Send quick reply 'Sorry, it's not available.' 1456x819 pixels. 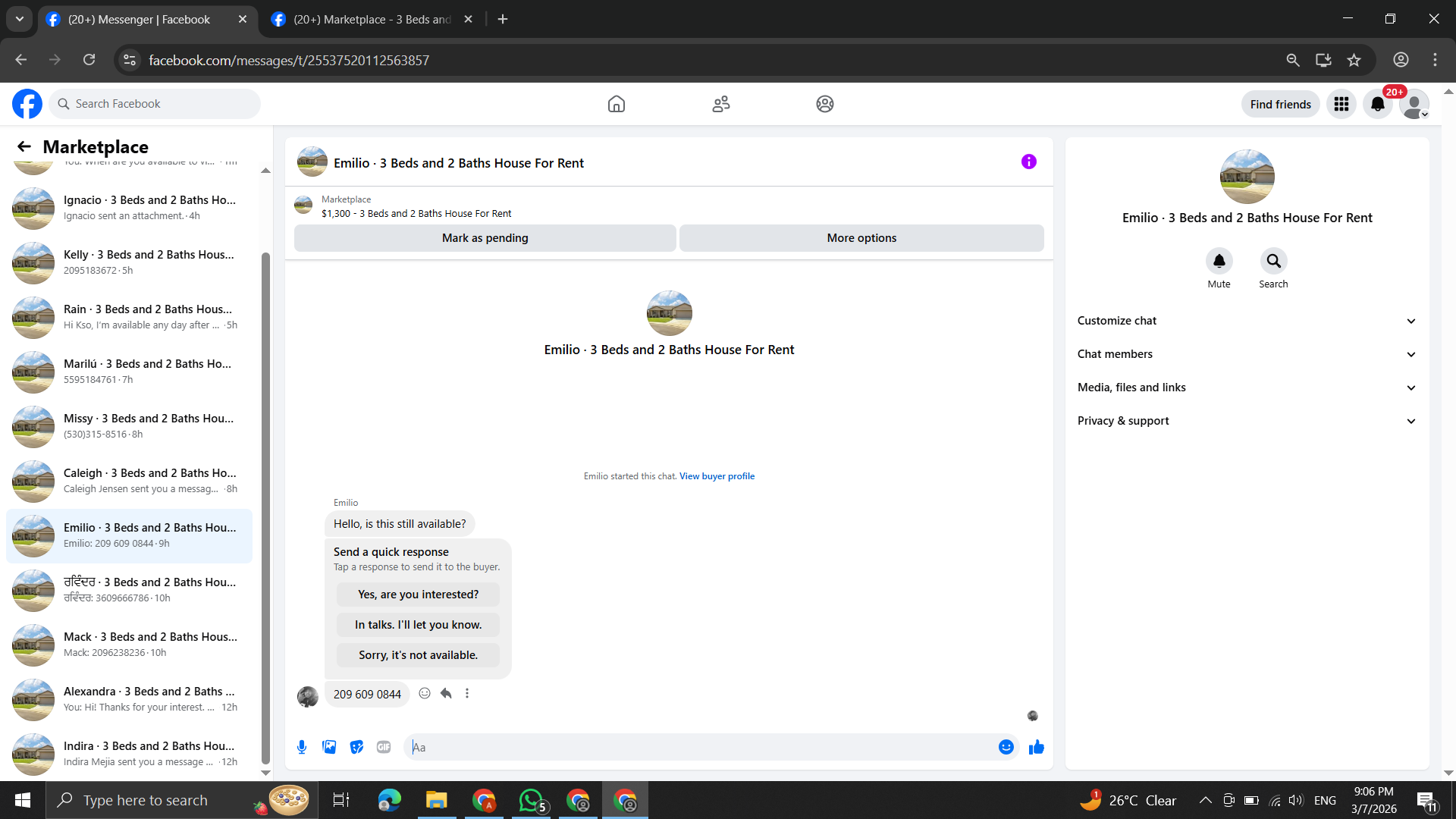coord(419,655)
